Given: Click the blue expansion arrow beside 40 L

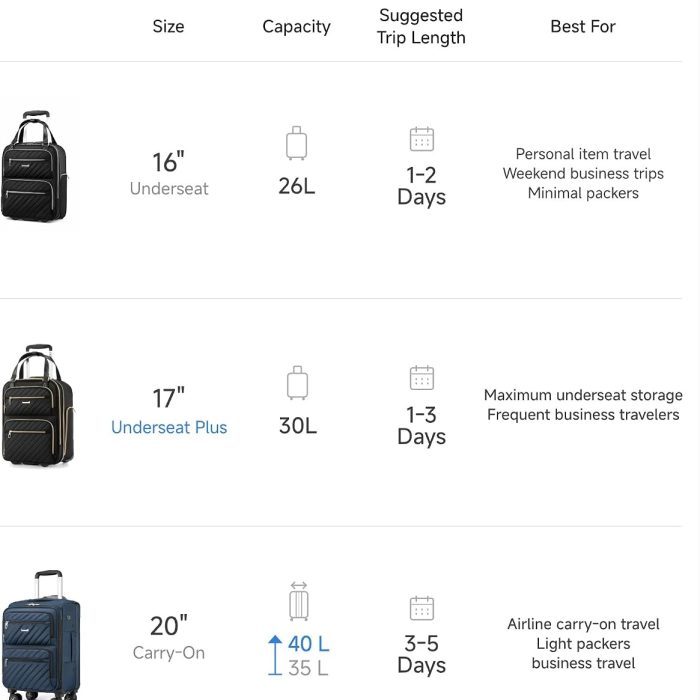Looking at the screenshot, I should click(x=275, y=655).
